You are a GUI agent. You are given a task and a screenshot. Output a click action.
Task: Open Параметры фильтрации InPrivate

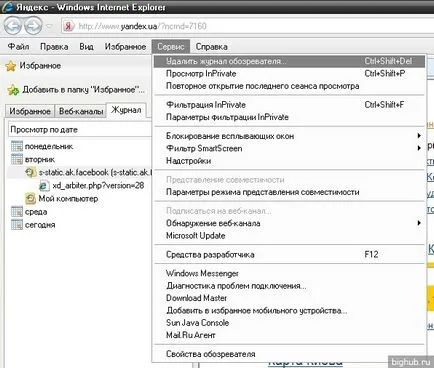[x=289, y=117]
